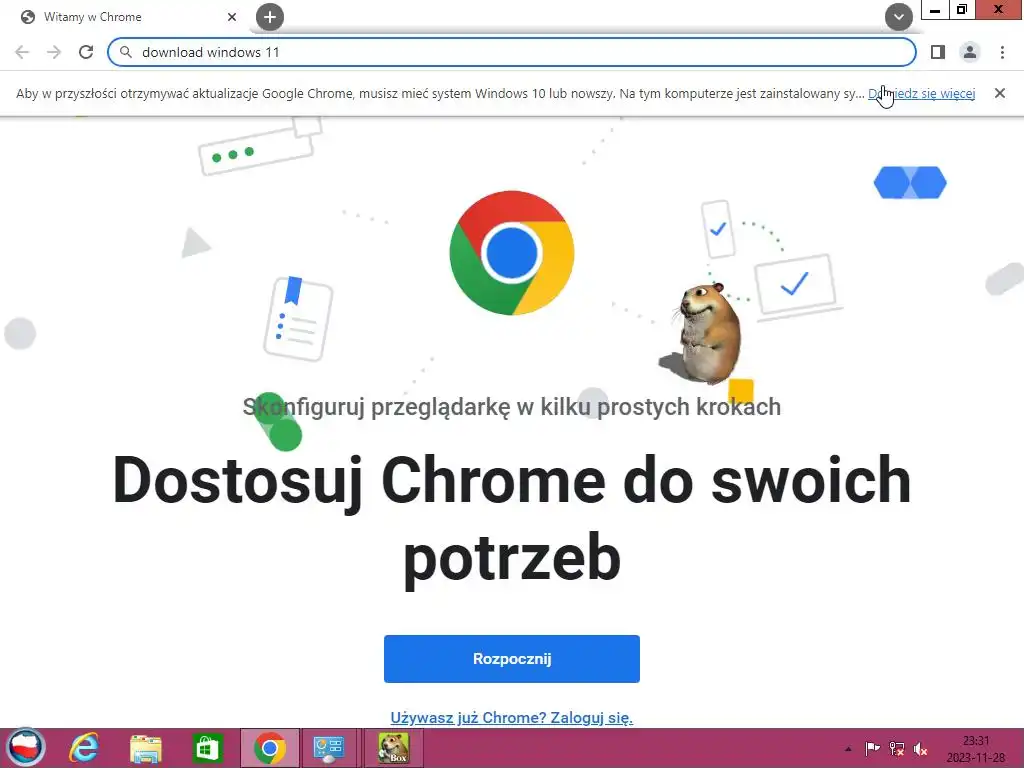Open Chrome's three-dot menu
The height and width of the screenshot is (768, 1024).
pyautogui.click(x=1002, y=52)
